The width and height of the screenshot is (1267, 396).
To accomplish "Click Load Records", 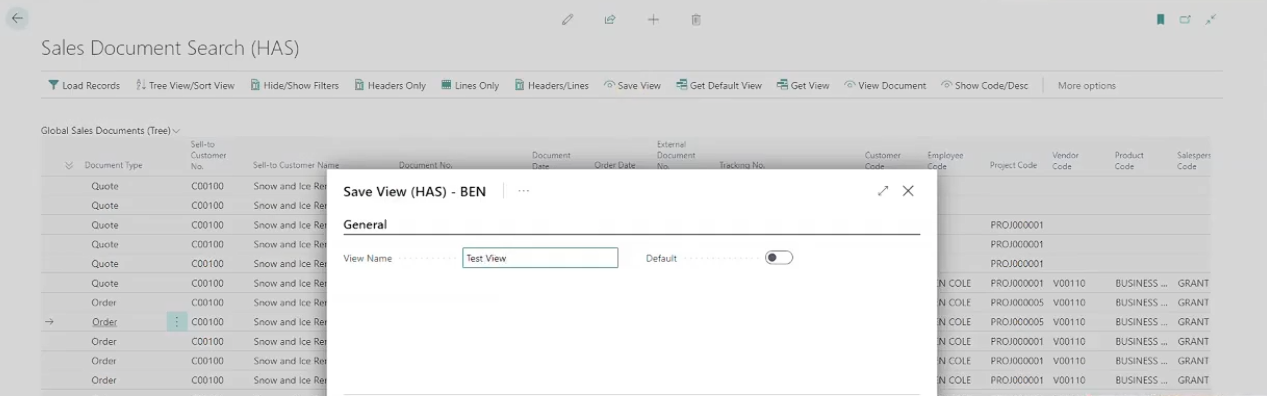I will (84, 86).
